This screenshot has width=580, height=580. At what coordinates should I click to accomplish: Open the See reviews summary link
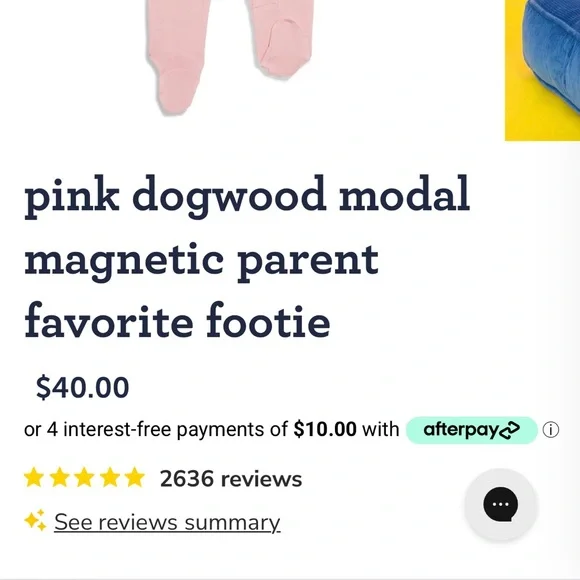coord(167,522)
